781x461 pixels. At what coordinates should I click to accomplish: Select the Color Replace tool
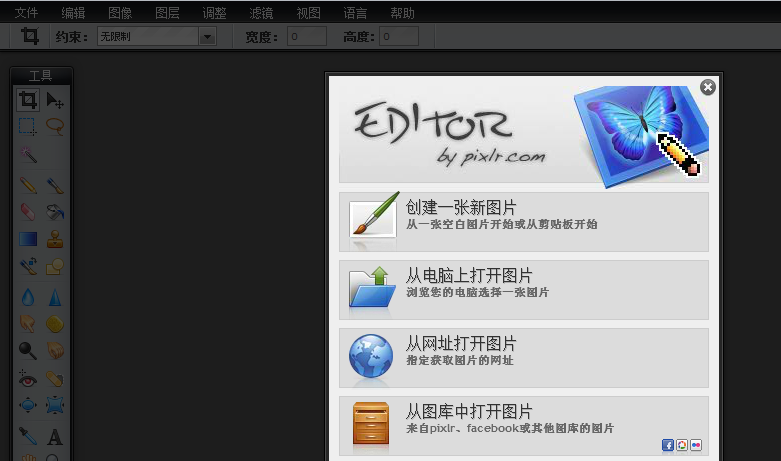click(x=28, y=266)
